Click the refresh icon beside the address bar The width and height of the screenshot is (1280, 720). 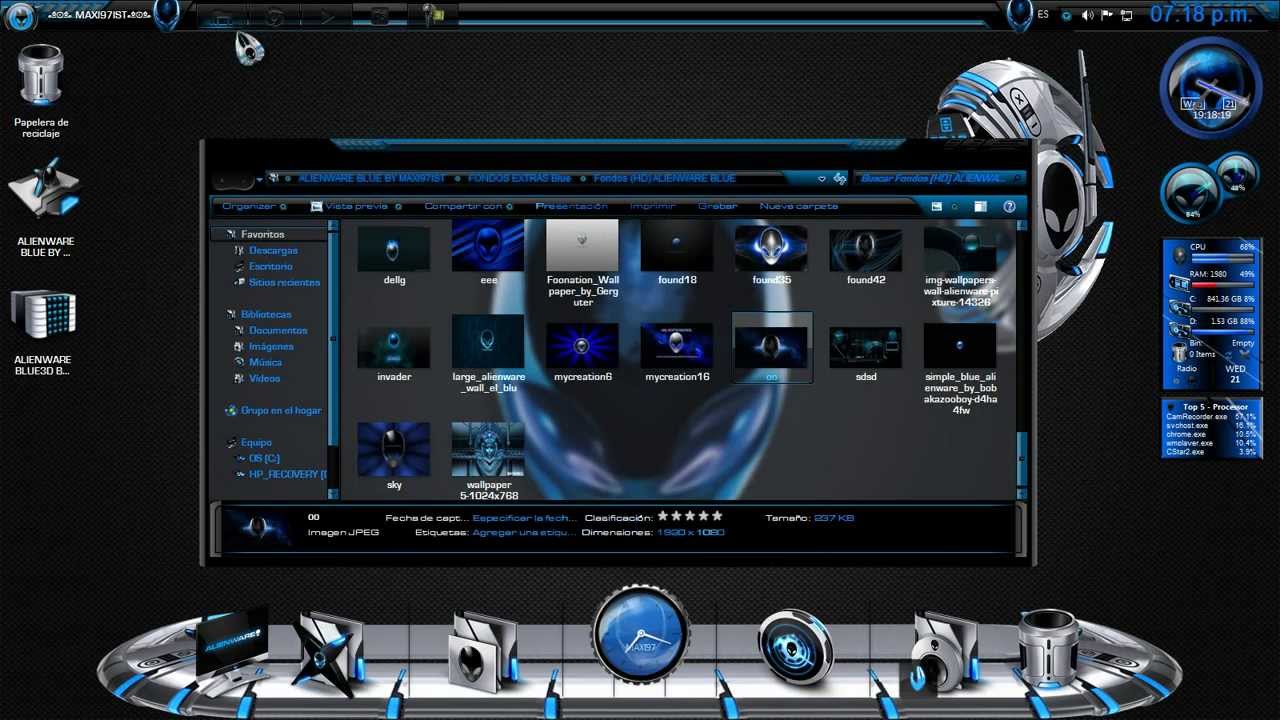[x=840, y=179]
